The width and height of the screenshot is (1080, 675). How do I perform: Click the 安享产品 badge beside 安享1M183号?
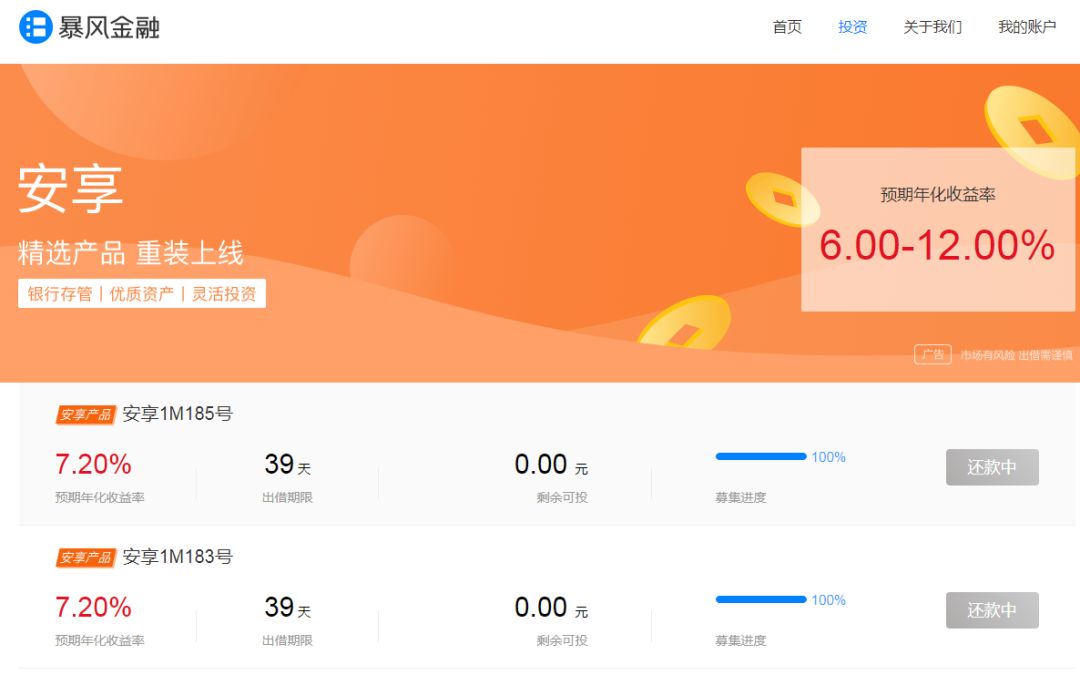85,557
